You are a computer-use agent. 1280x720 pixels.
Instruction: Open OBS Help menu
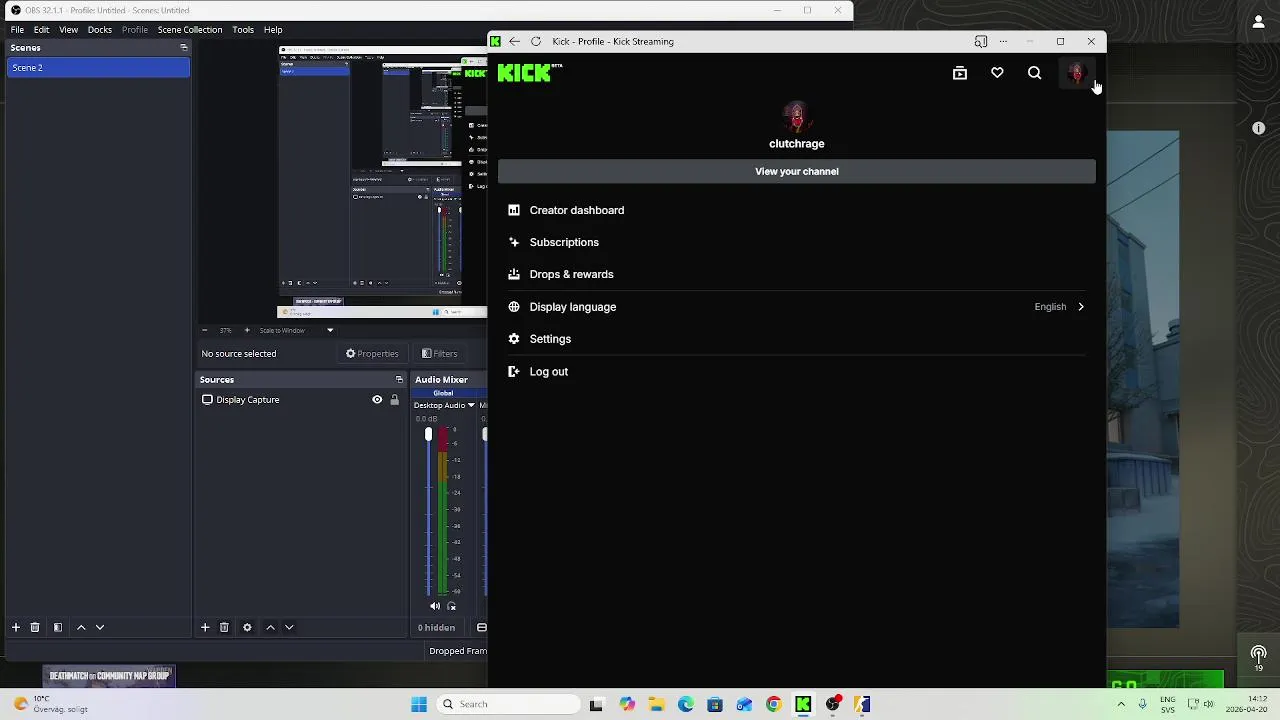pyautogui.click(x=273, y=29)
